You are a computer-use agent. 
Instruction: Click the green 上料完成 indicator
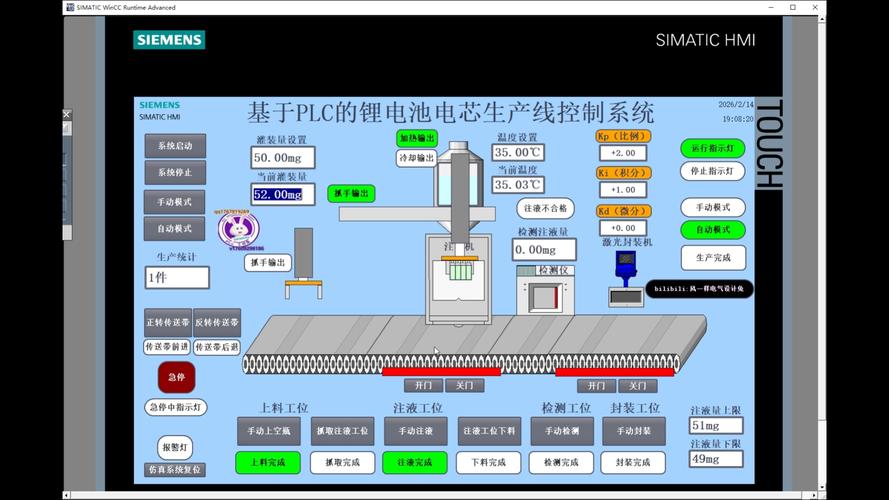click(268, 463)
